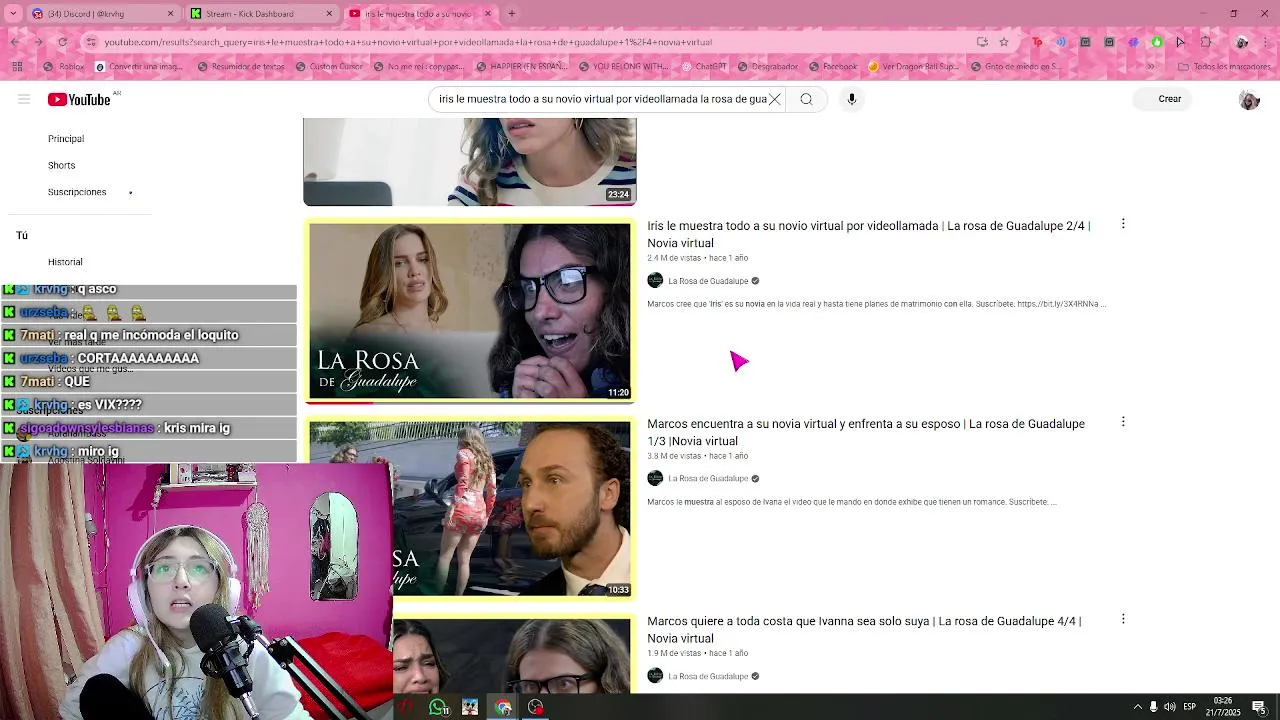Open Historial in YouTube sidebar
The height and width of the screenshot is (720, 1280).
point(65,262)
